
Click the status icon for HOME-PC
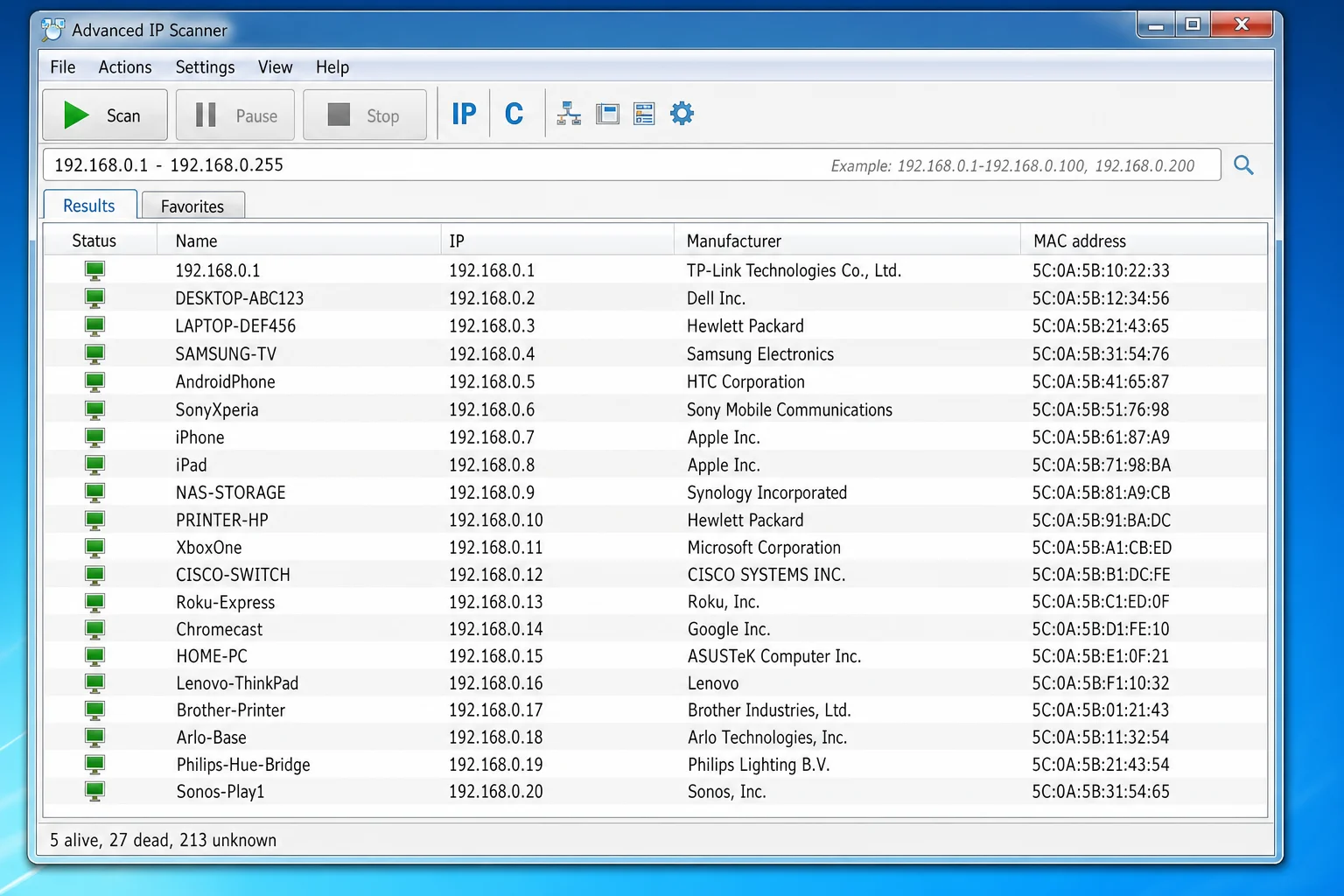[94, 656]
